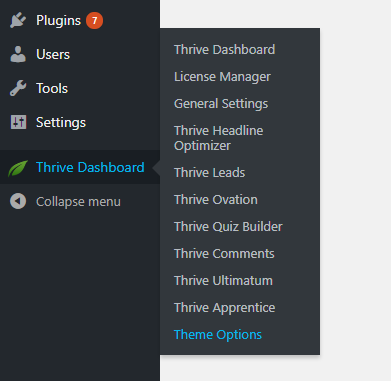Open Thrive Headline Optimizer
This screenshot has height=381, width=391.
(x=218, y=138)
